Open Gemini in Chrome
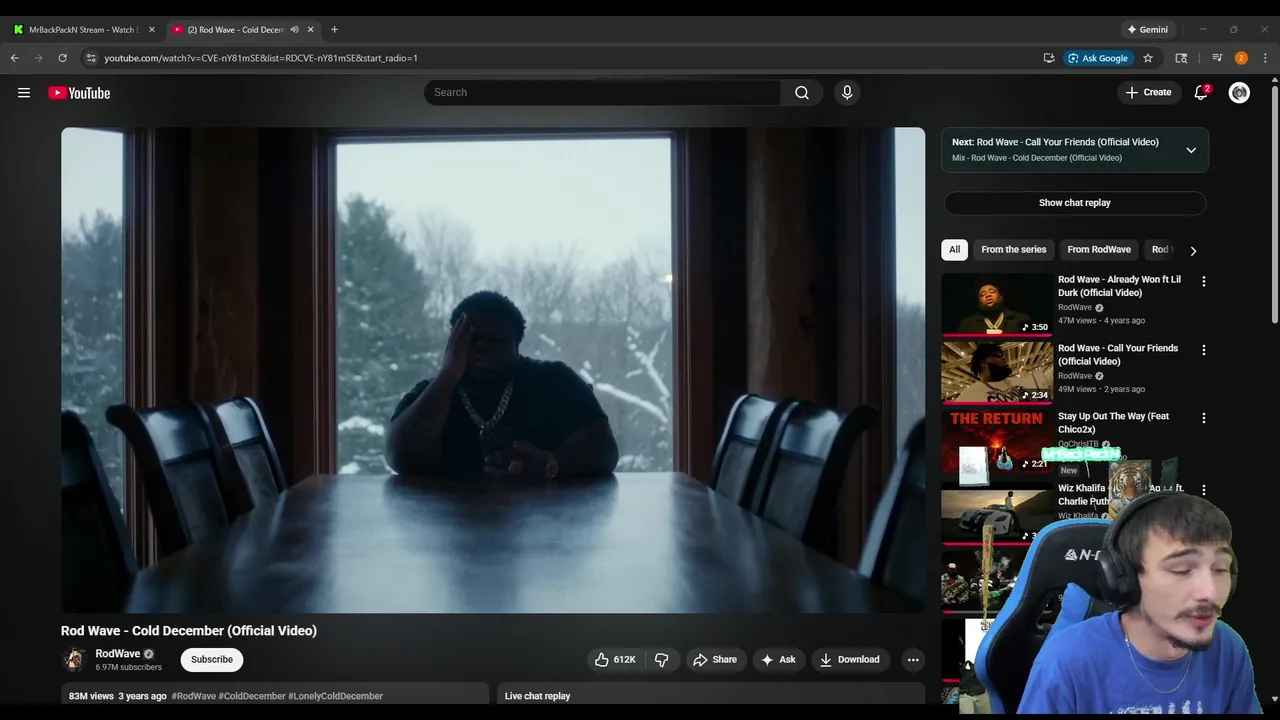This screenshot has height=720, width=1280. [1146, 30]
